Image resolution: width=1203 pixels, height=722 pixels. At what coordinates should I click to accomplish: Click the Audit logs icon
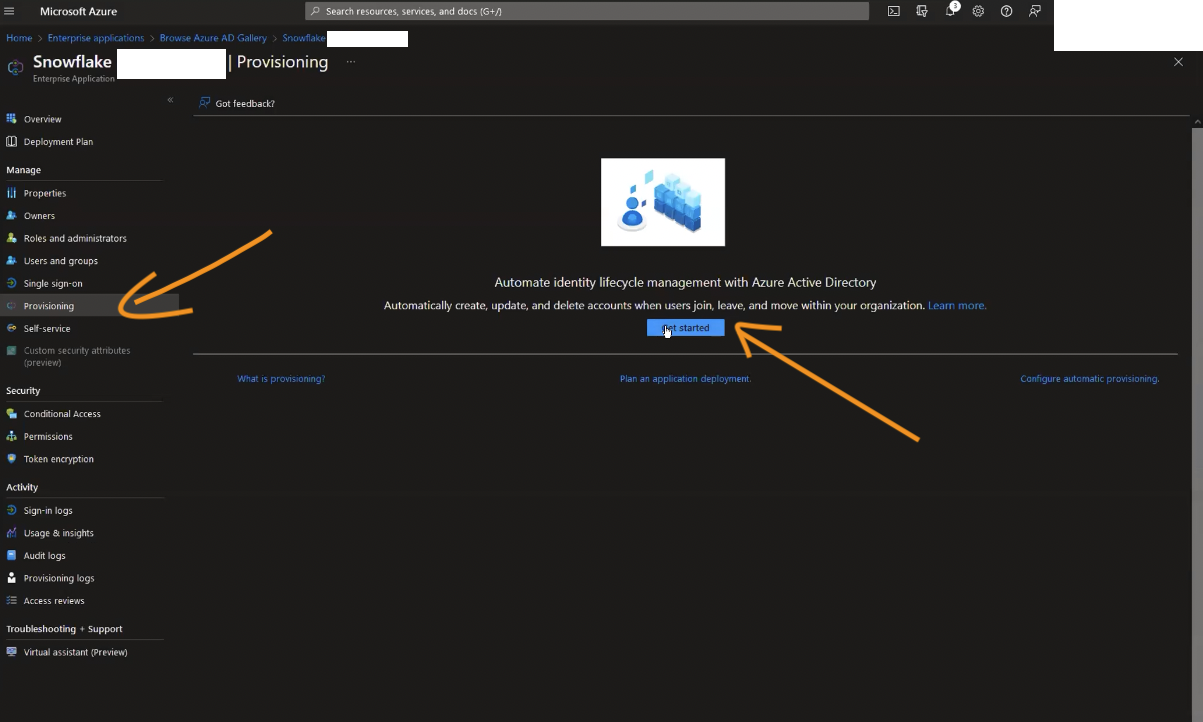[x=12, y=556]
